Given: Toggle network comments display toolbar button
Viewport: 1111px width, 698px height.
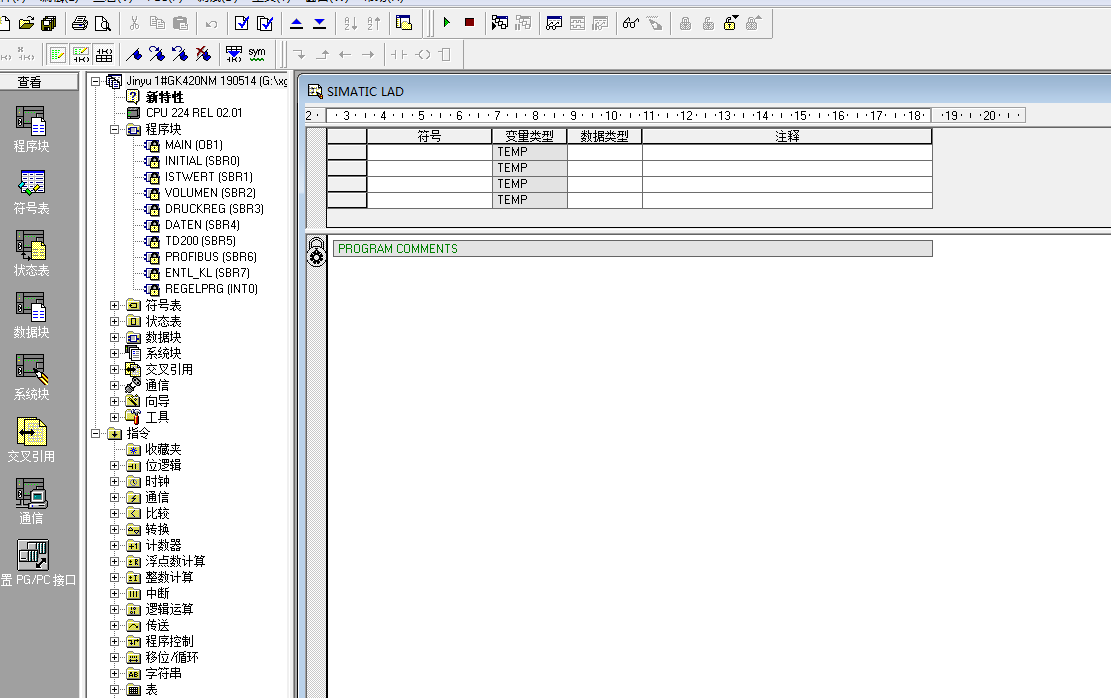Looking at the screenshot, I should [x=81, y=54].
